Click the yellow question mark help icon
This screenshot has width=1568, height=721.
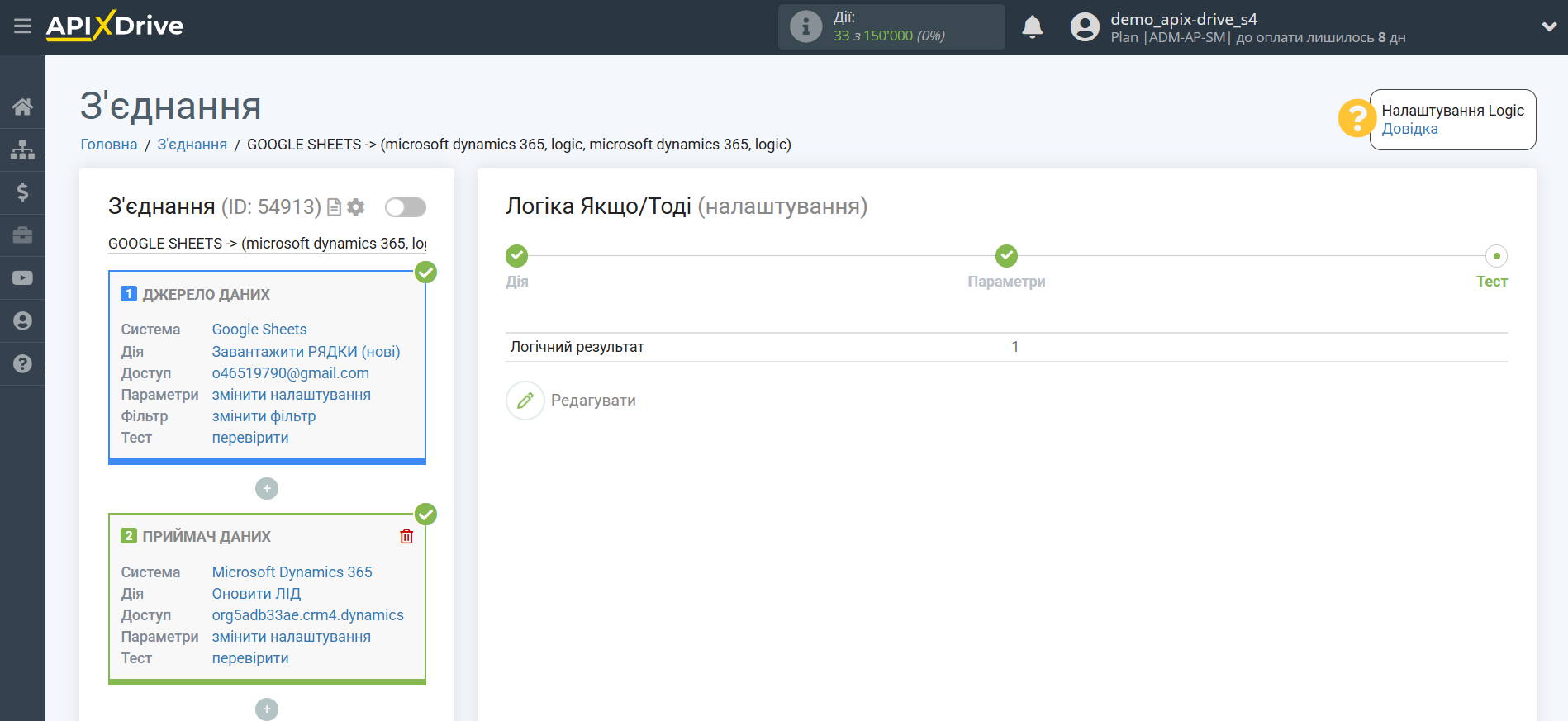[x=1356, y=119]
